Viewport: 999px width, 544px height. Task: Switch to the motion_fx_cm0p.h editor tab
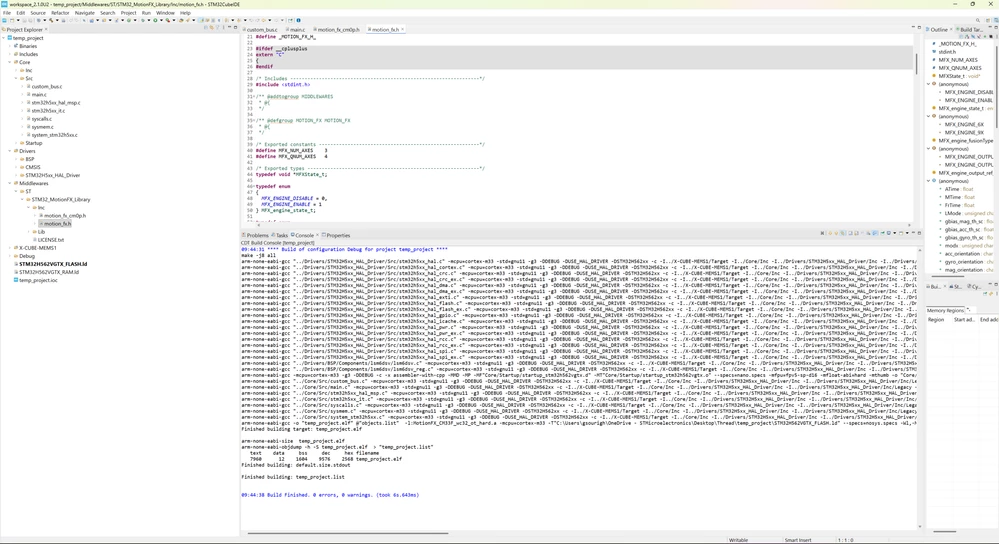pyautogui.click(x=337, y=29)
